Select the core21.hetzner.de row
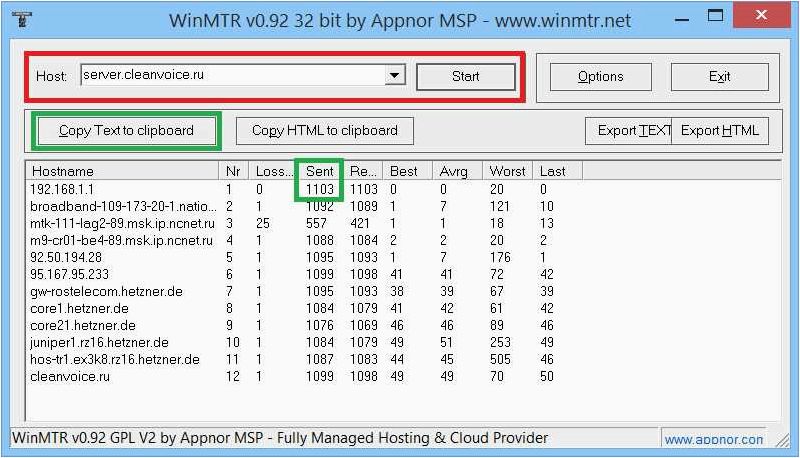The width and height of the screenshot is (800, 458). coord(306,325)
